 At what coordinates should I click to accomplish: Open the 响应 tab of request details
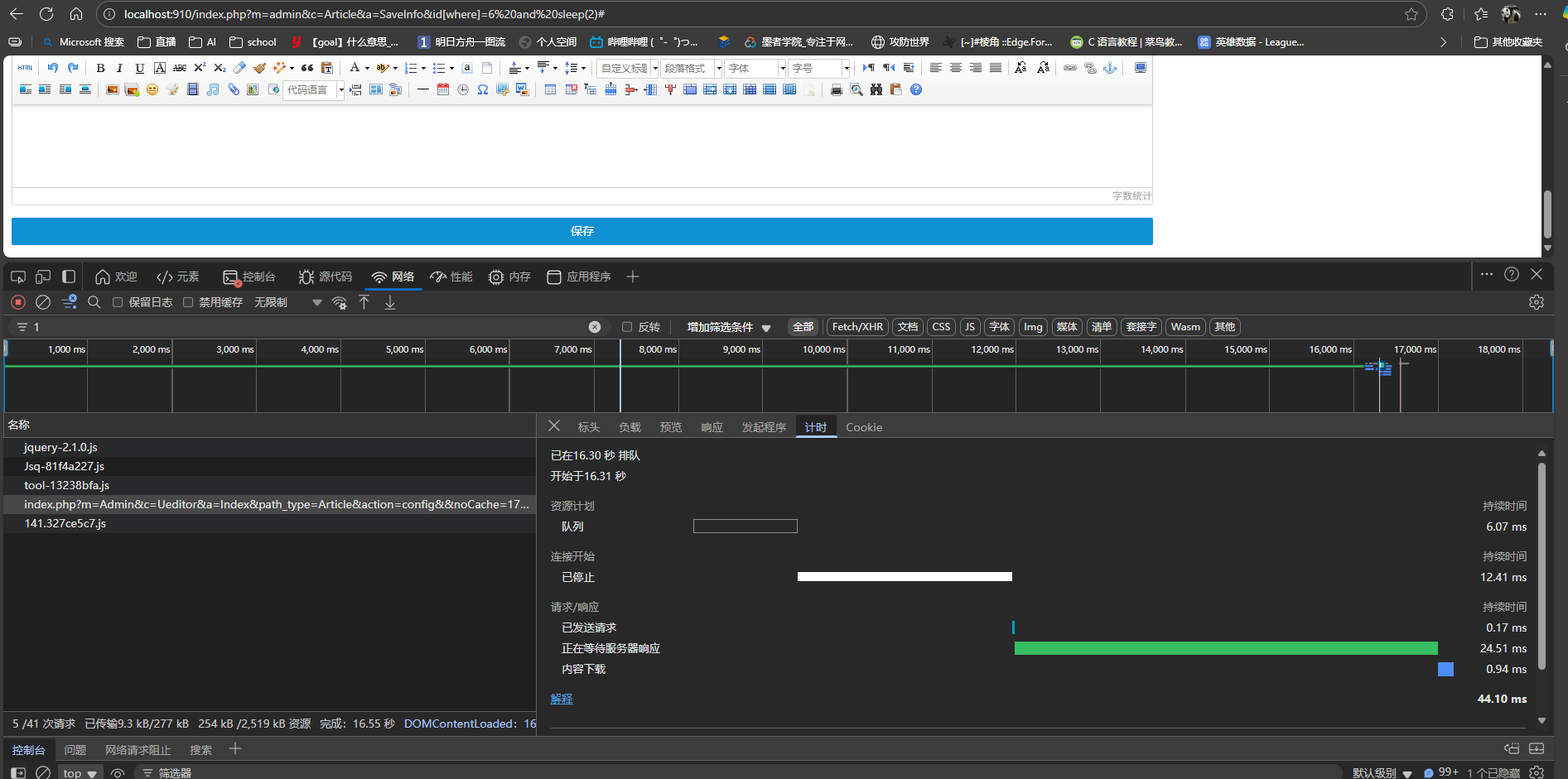(712, 427)
